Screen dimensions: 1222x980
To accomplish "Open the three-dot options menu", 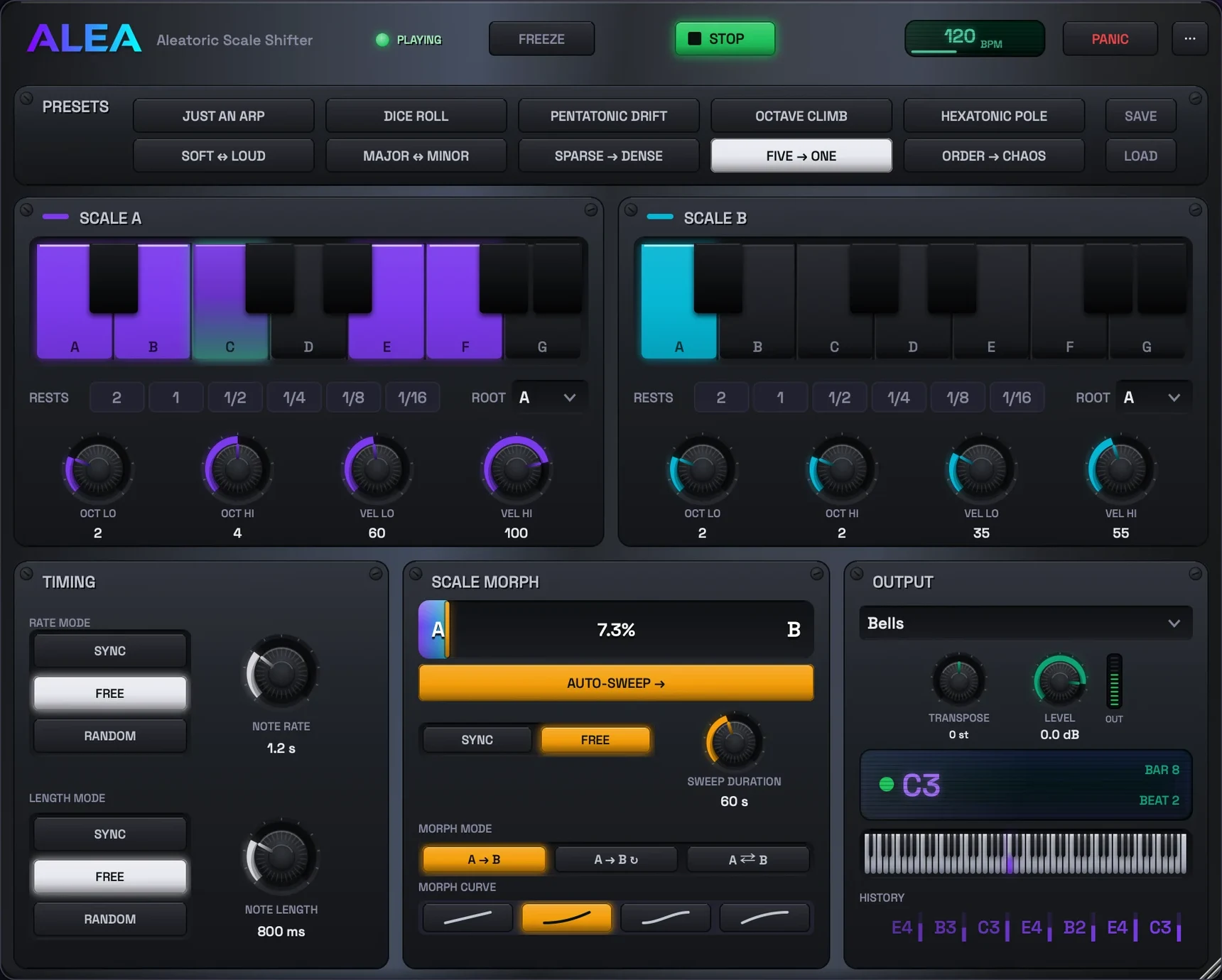I will [x=1189, y=39].
